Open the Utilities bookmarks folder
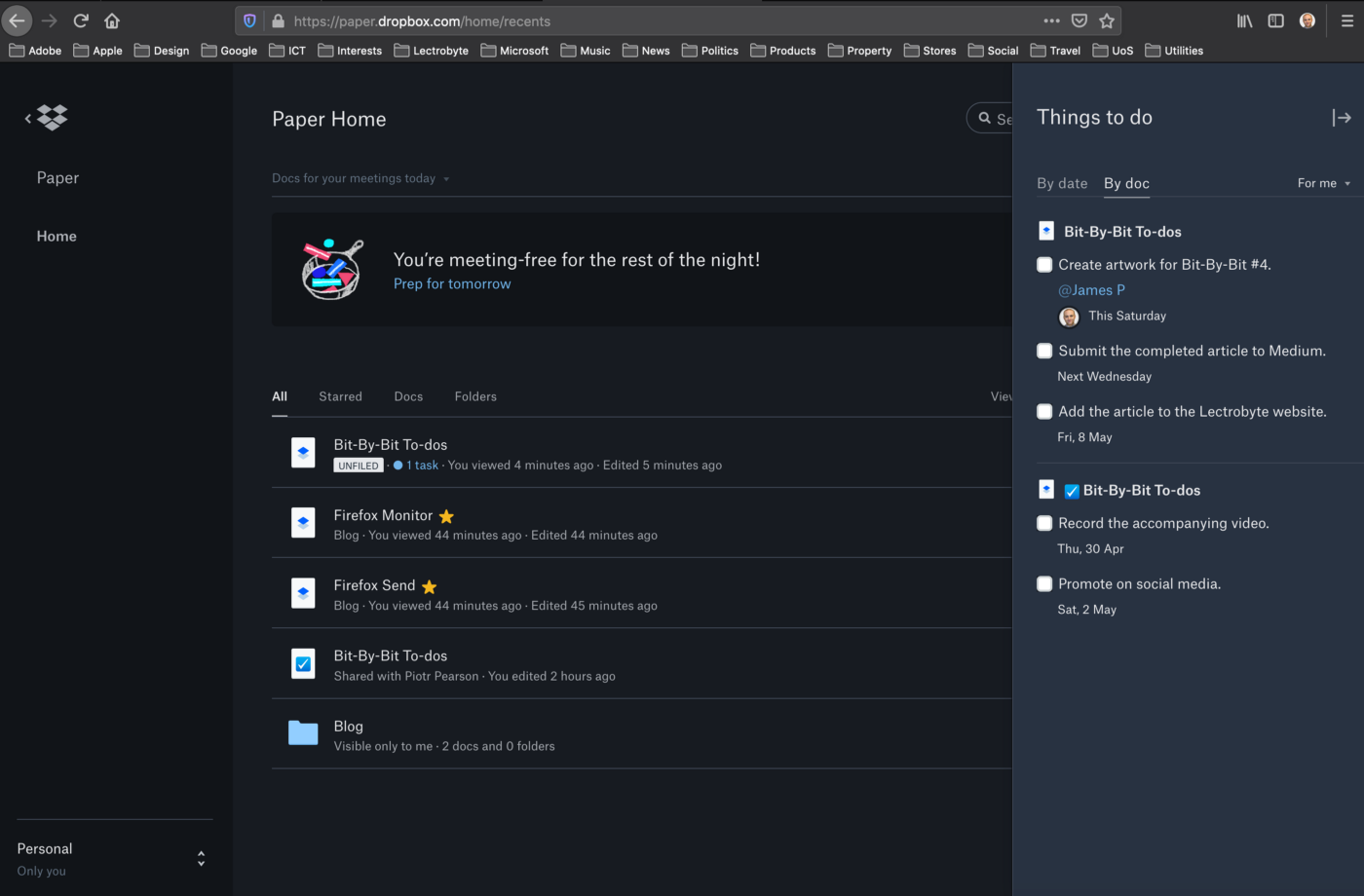This screenshot has width=1364, height=896. pyautogui.click(x=1174, y=51)
